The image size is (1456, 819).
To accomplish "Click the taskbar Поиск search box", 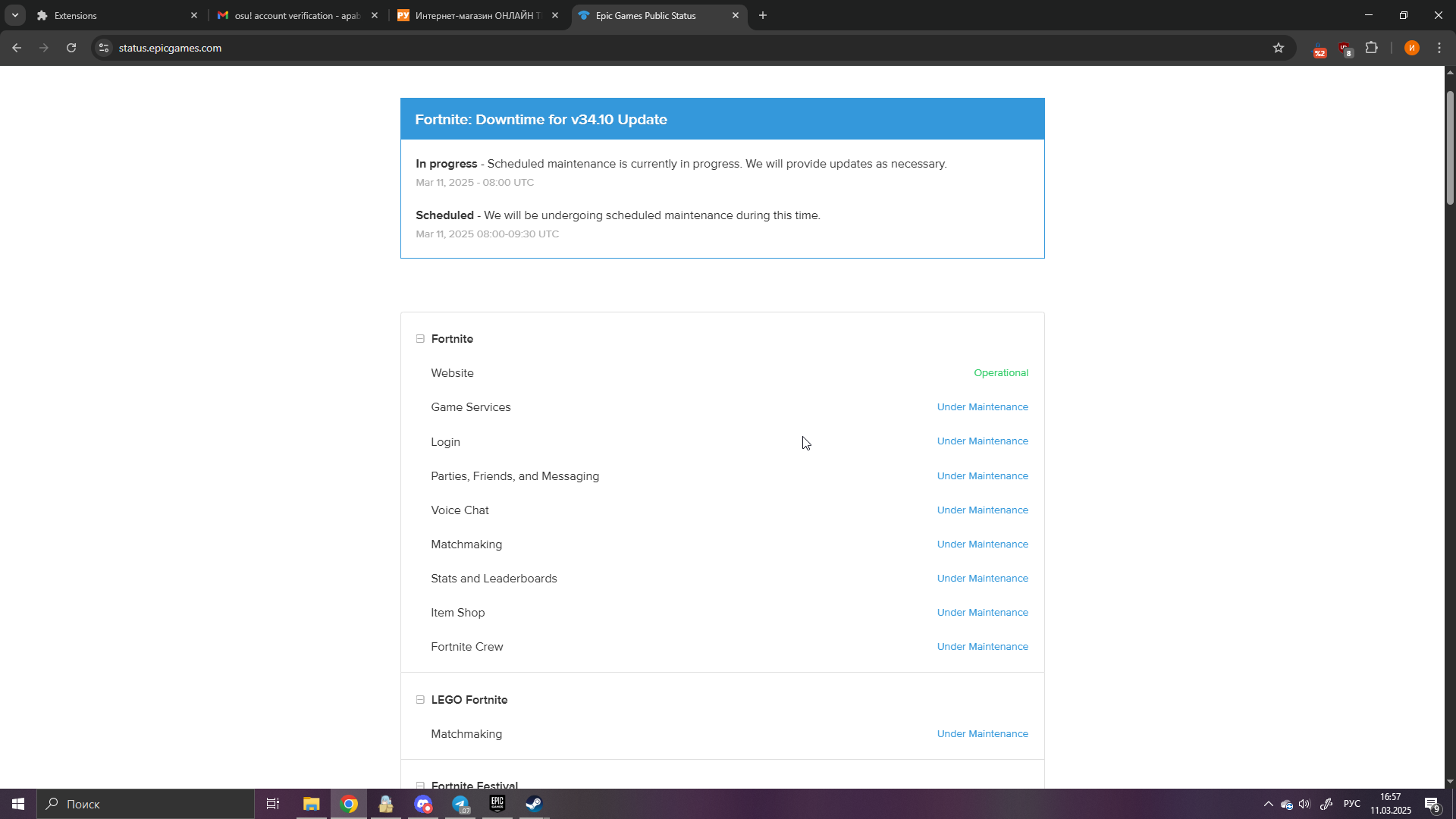I will 146,804.
